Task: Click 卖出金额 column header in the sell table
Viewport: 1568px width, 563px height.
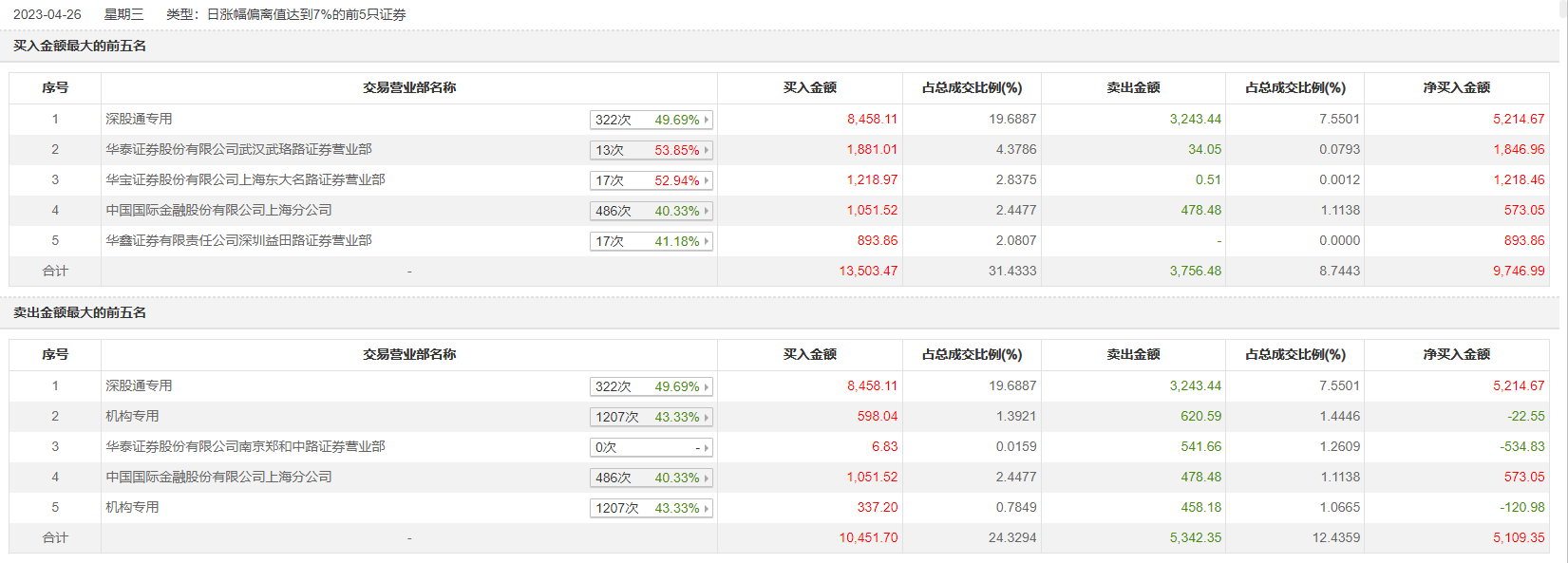Action: (1133, 354)
